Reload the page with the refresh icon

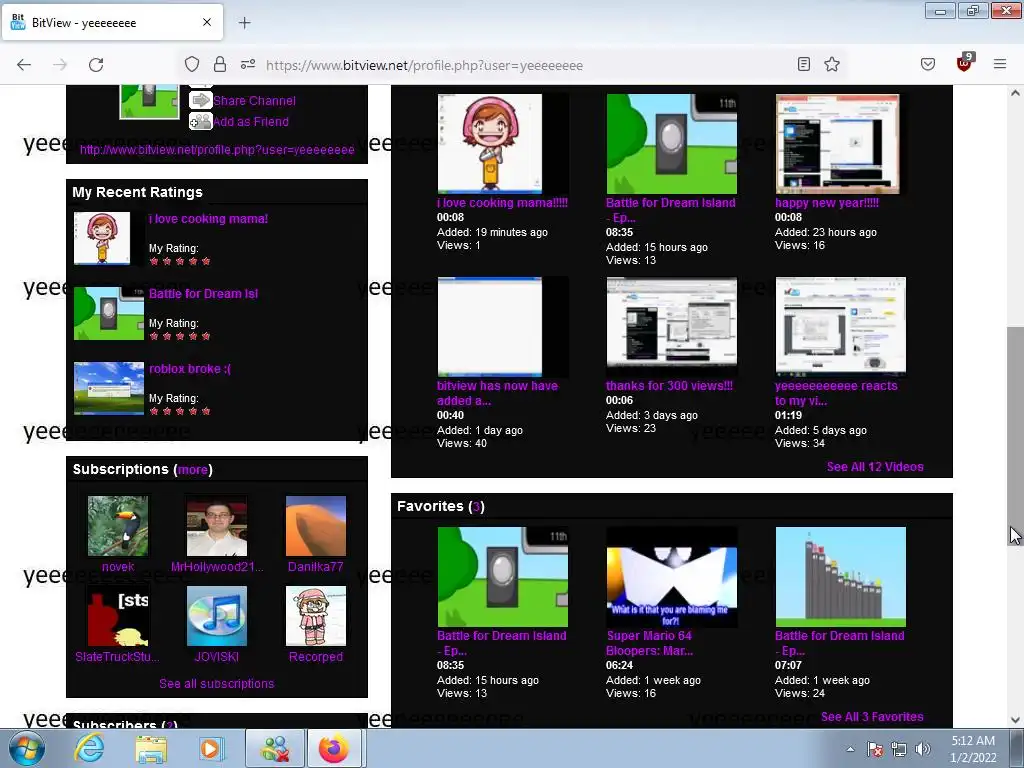click(96, 65)
